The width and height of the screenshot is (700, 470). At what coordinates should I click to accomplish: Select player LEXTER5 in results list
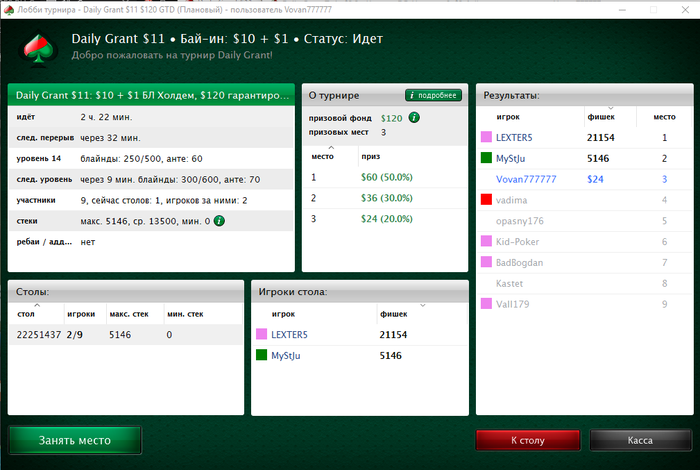point(585,137)
